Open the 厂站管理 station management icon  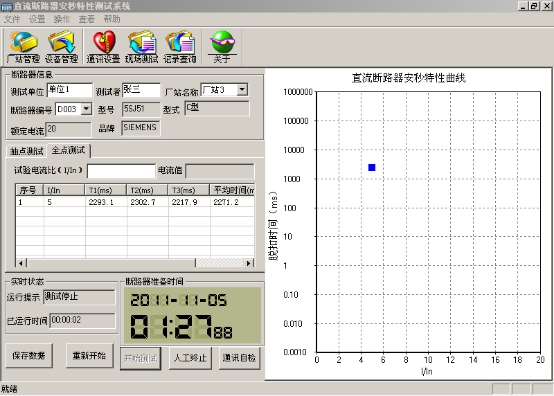(x=23, y=47)
